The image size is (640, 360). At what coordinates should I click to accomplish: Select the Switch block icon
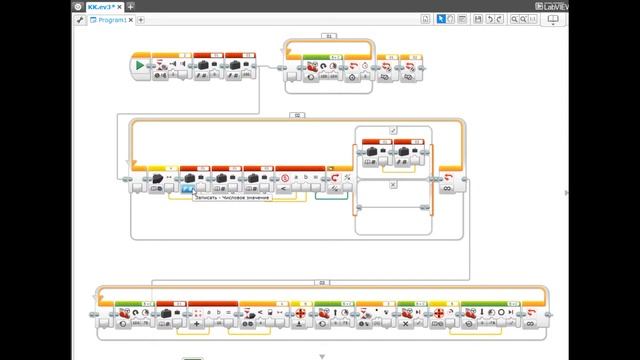click(x=336, y=178)
